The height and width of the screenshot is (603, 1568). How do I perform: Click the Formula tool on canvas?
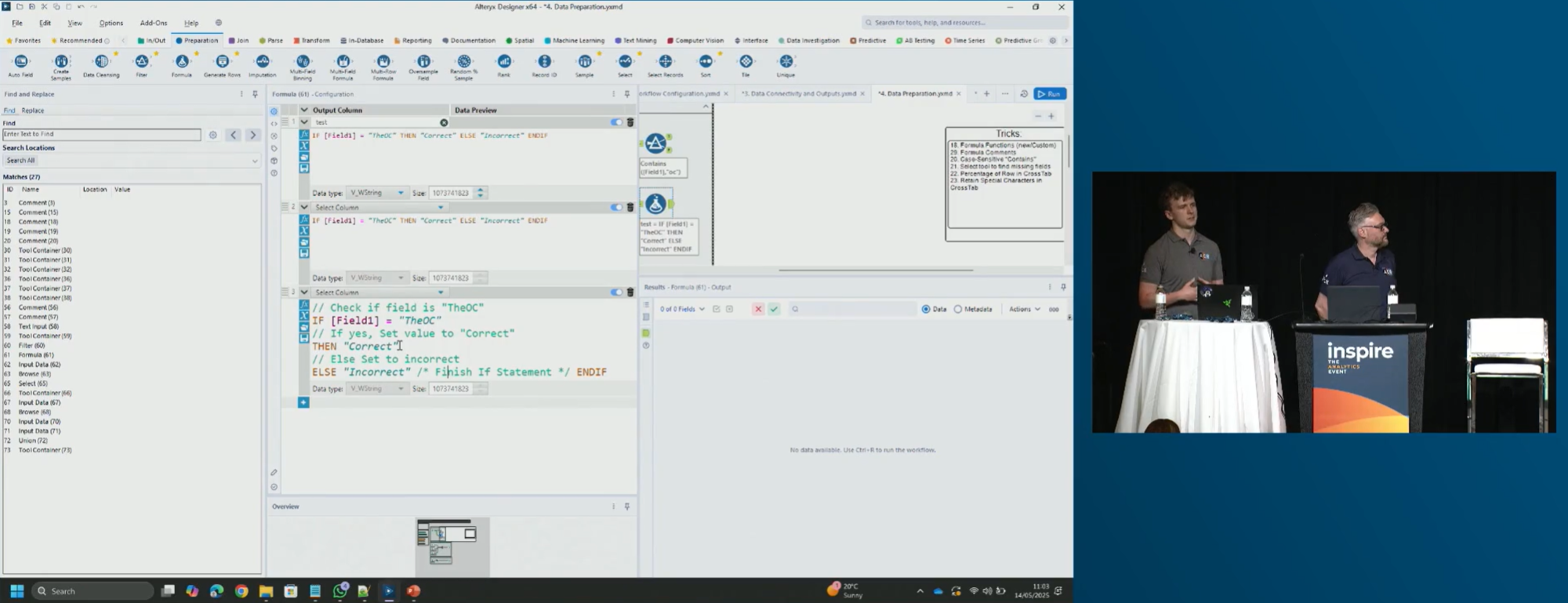point(656,205)
